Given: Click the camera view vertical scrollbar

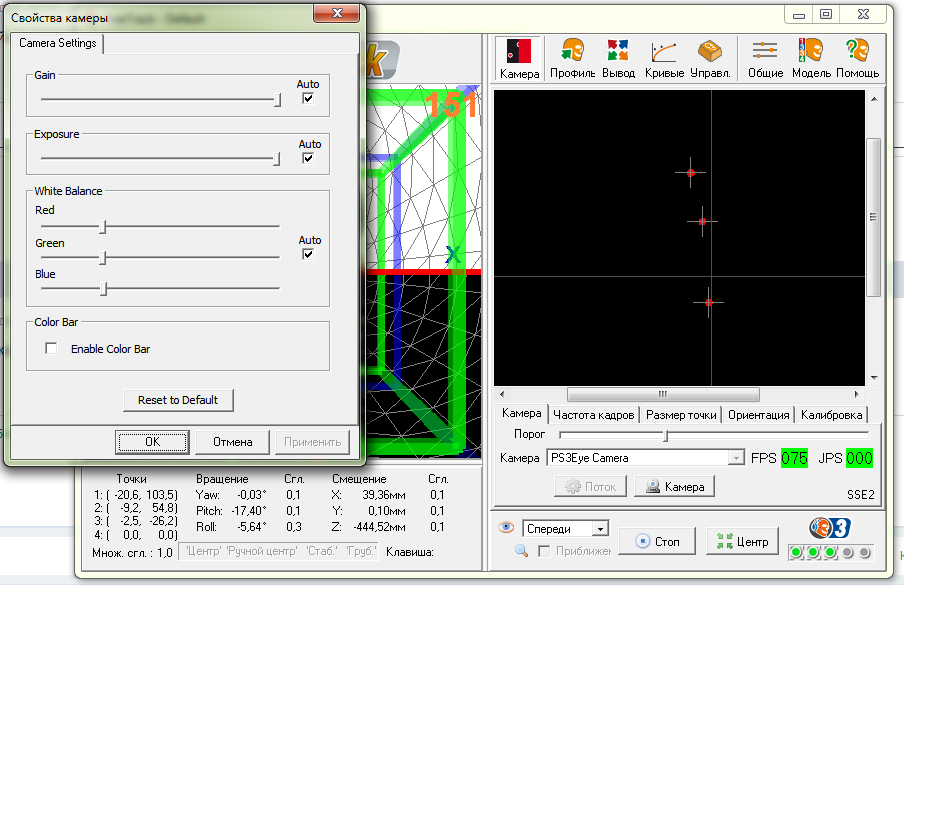Looking at the screenshot, I should click(x=873, y=217).
